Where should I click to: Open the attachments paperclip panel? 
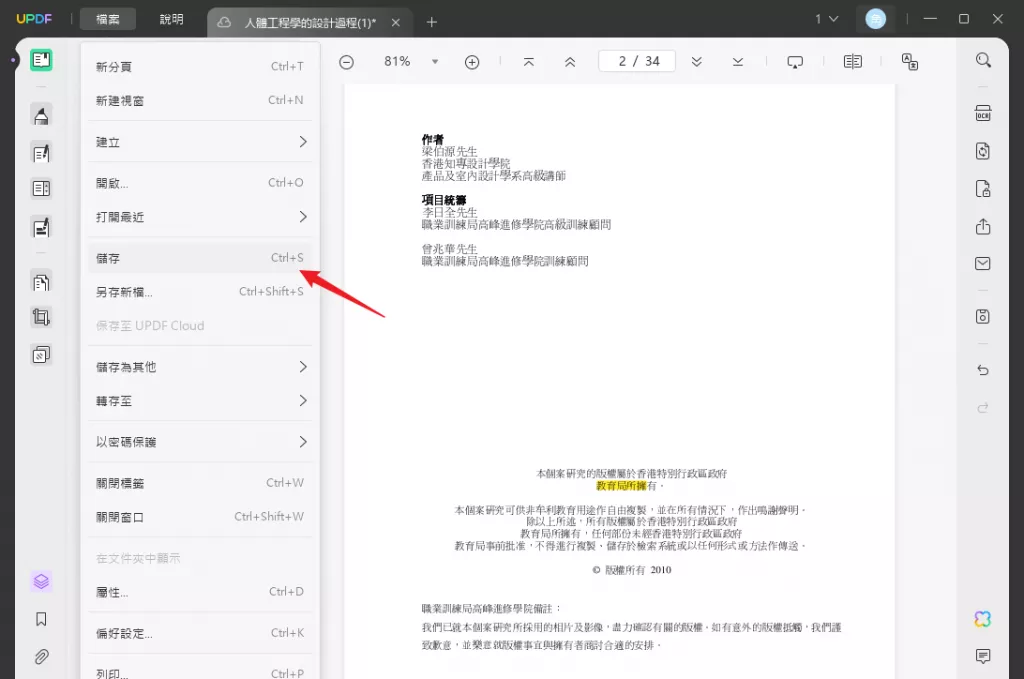pyautogui.click(x=41, y=656)
